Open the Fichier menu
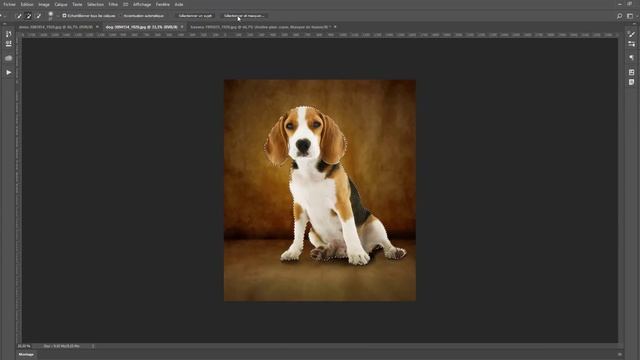Screen dimensions: 640x360 [9, 4]
